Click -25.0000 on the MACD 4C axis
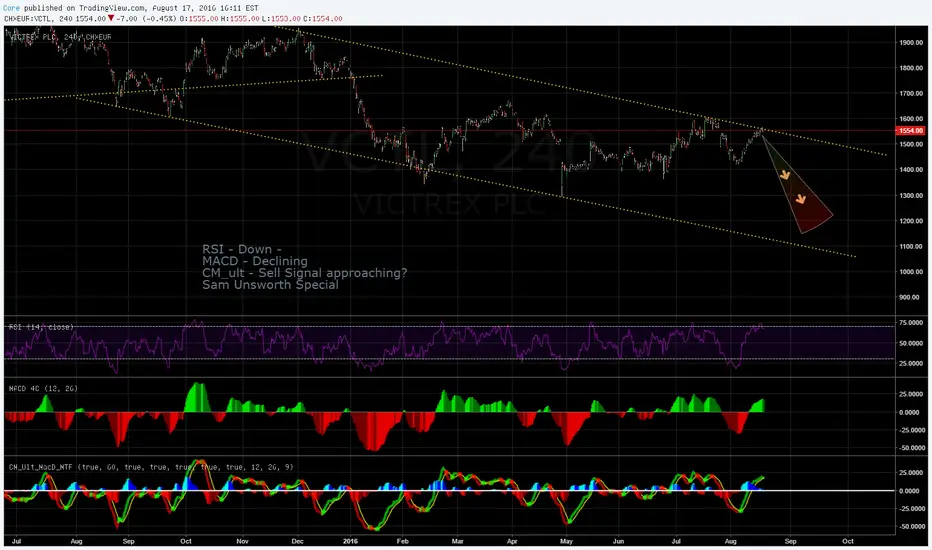This screenshot has height=550, width=932. pos(910,430)
